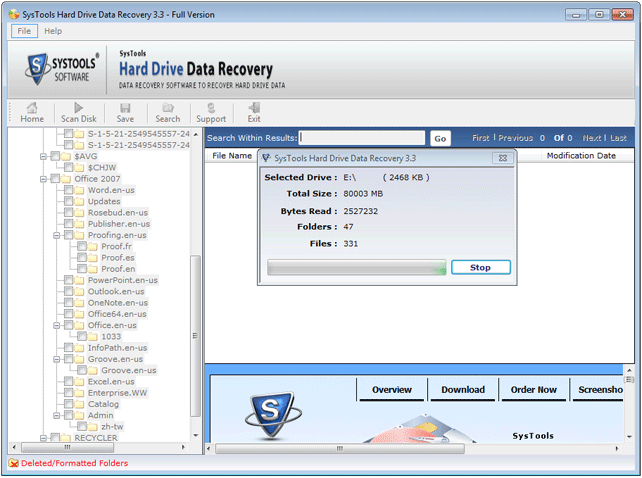Viewport: 642px width, 478px height.
Task: Switch to the Download tab
Action: pyautogui.click(x=463, y=390)
